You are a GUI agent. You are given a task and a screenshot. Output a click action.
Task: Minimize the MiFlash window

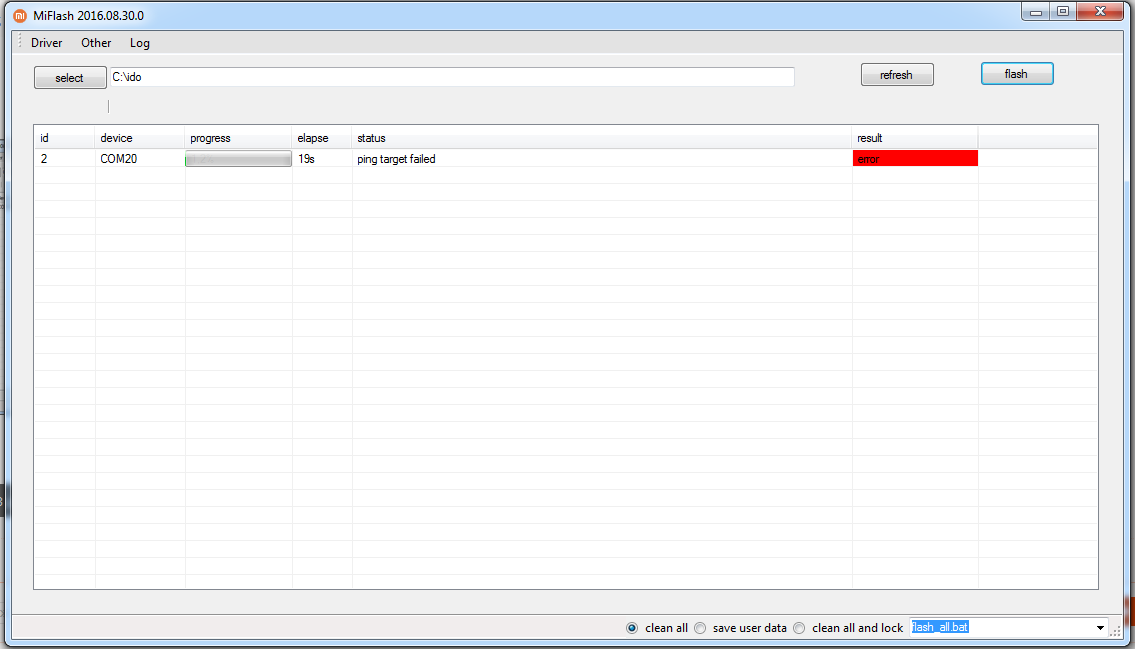[1036, 12]
